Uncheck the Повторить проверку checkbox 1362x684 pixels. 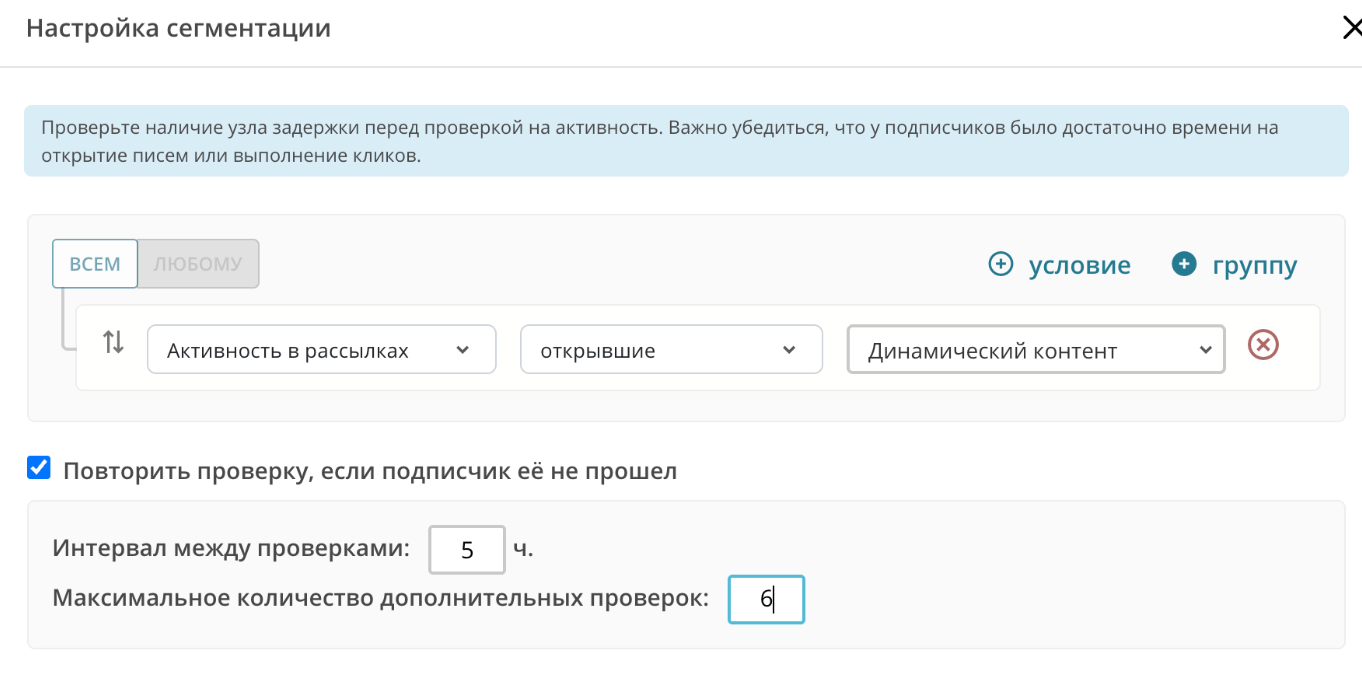[x=39, y=468]
